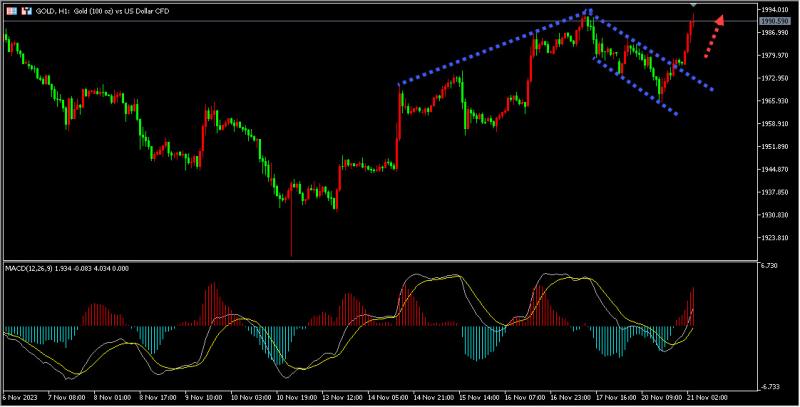Click the '21 Nov 02:00' time label
800x407 pixels.
[705, 397]
